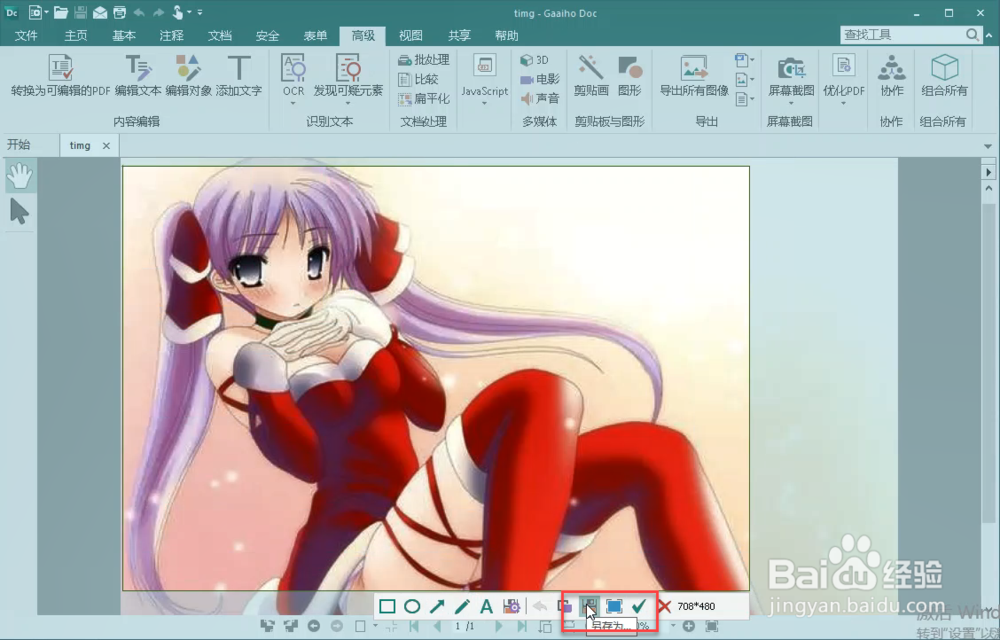The width and height of the screenshot is (1000, 640).
Task: Click 导出所有图像 export icon
Action: tap(694, 68)
